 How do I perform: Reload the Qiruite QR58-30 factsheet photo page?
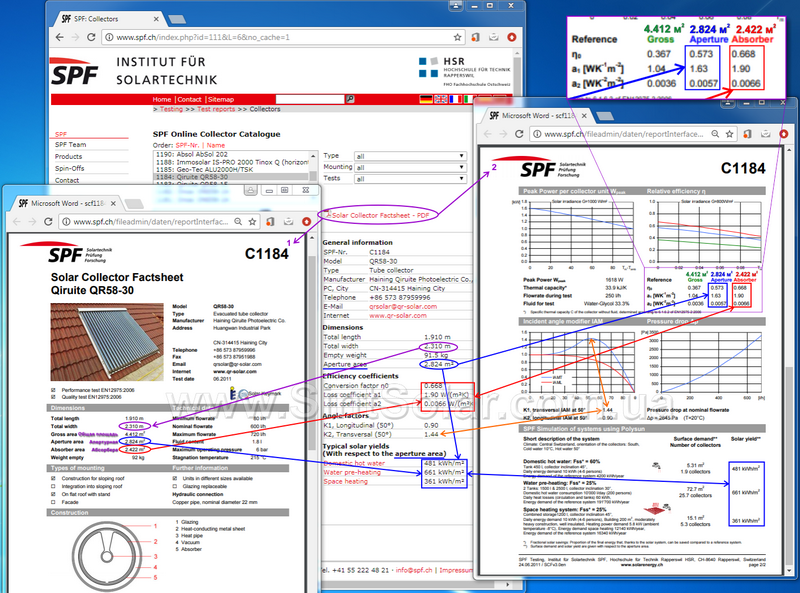[48, 221]
